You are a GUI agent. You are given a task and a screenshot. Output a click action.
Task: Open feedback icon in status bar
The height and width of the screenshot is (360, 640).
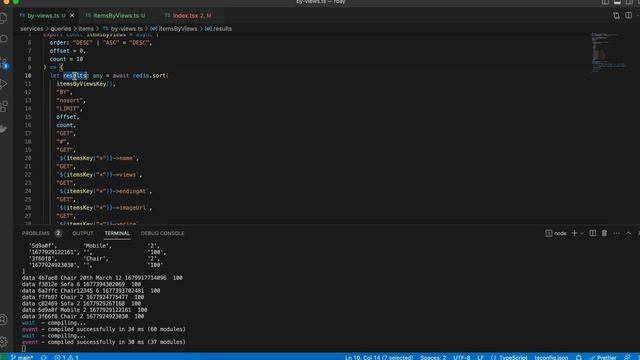(627, 357)
